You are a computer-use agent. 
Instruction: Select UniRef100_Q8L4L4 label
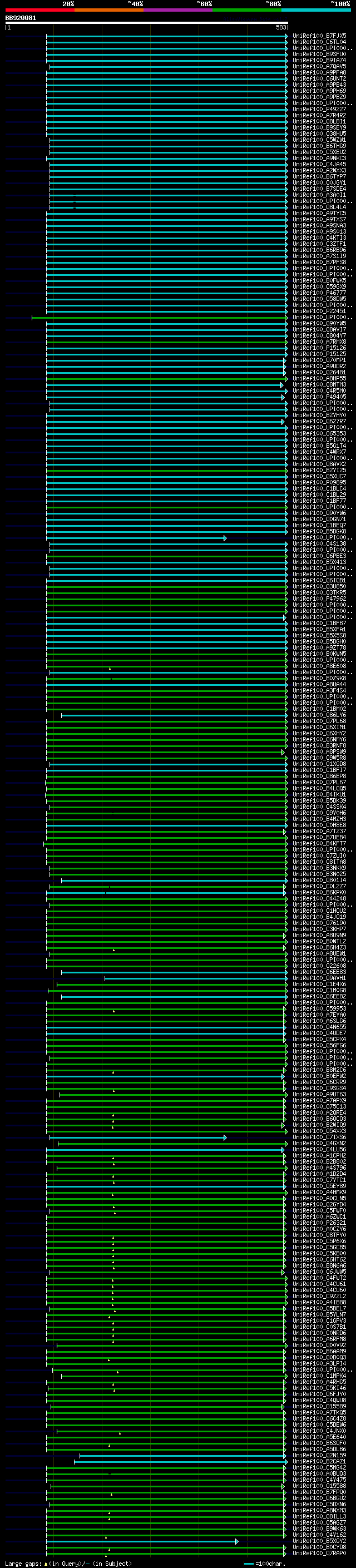[319, 207]
